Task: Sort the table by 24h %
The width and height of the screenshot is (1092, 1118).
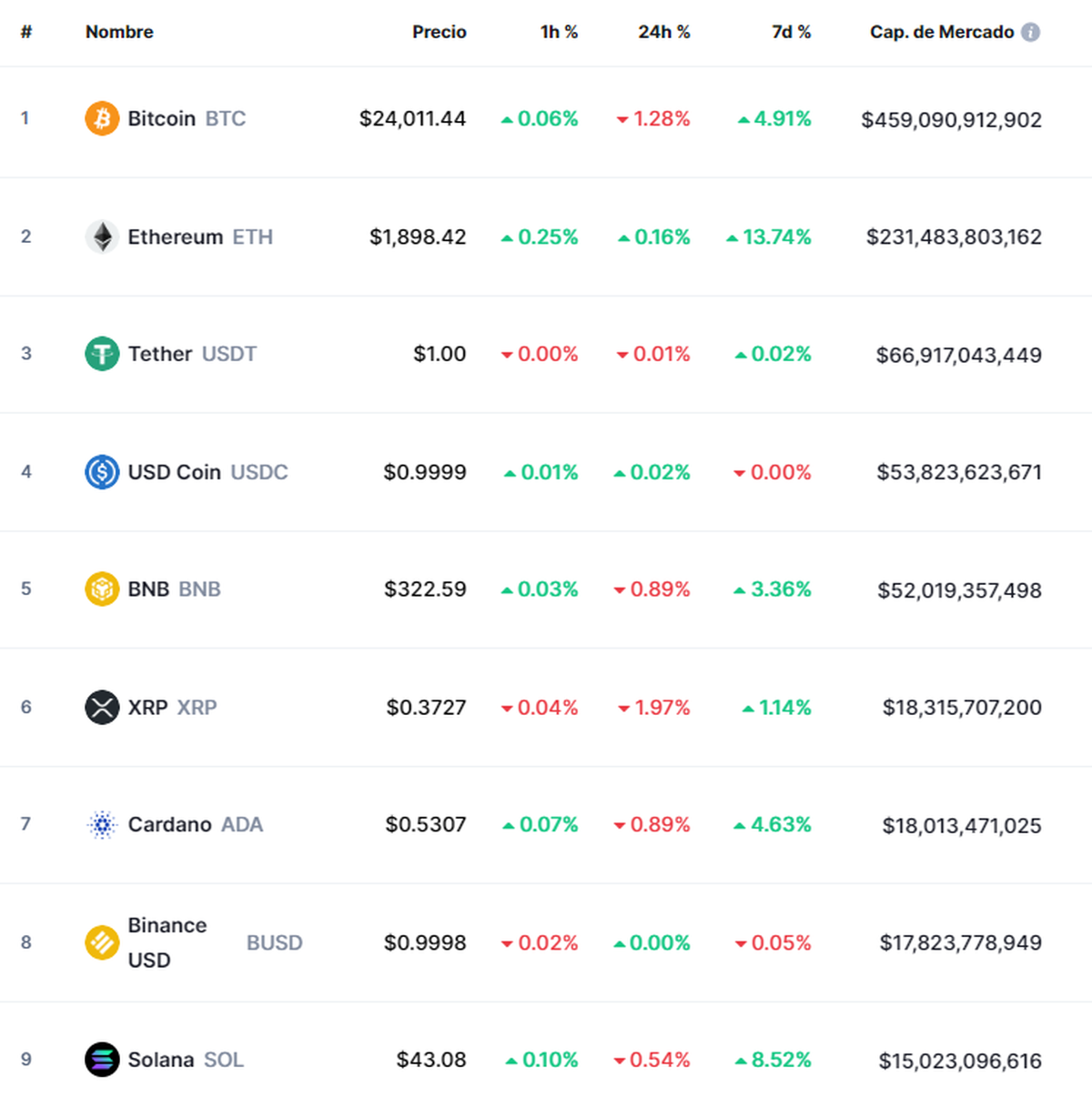Action: 664,32
